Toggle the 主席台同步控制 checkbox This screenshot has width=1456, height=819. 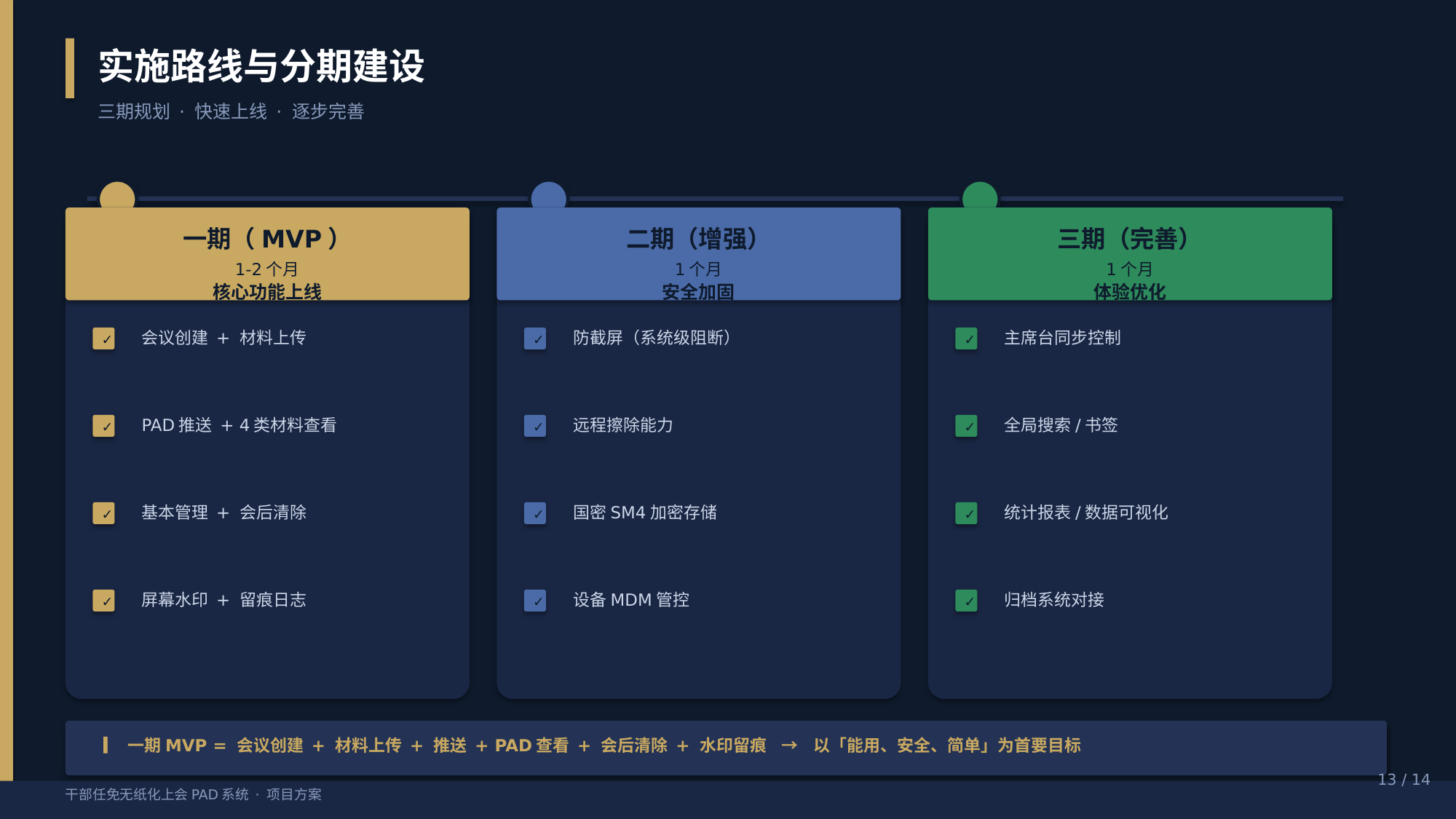tap(966, 339)
